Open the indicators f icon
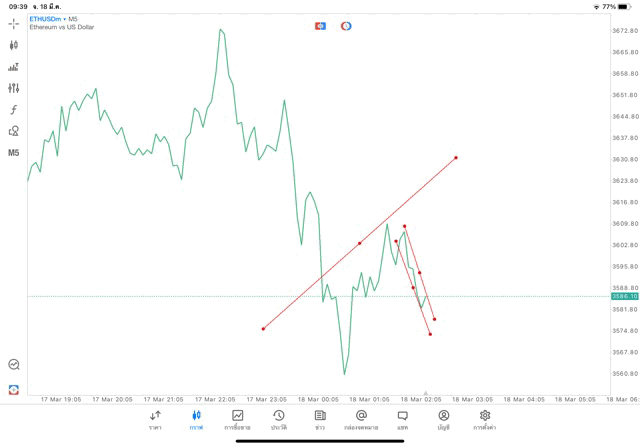The height and width of the screenshot is (447, 640). click(x=13, y=110)
